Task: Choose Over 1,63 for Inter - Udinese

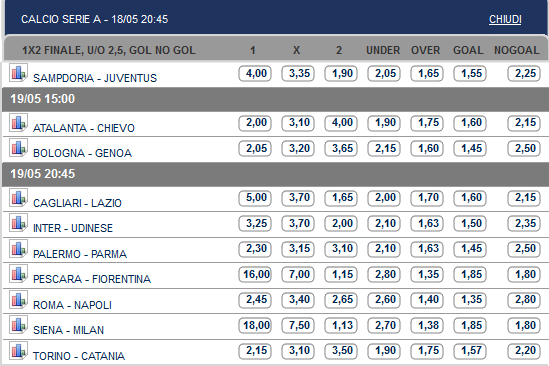Action: click(x=427, y=223)
